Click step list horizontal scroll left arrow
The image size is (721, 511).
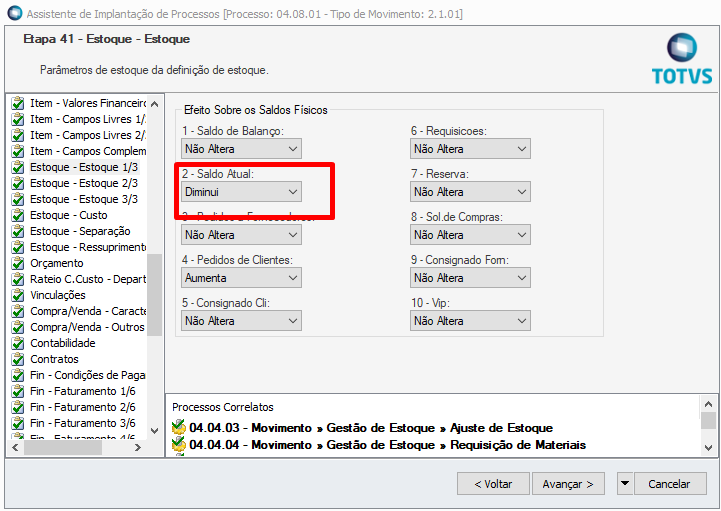(x=15, y=447)
